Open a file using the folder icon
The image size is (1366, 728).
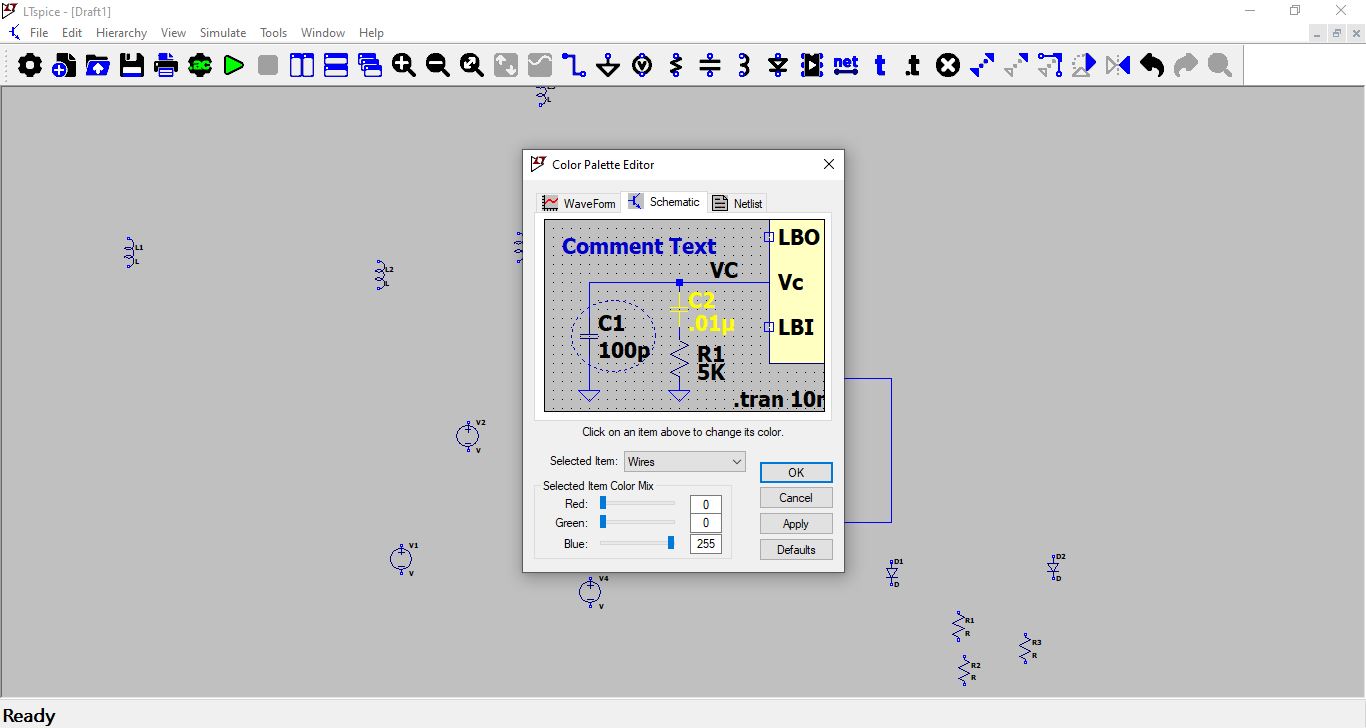(98, 66)
